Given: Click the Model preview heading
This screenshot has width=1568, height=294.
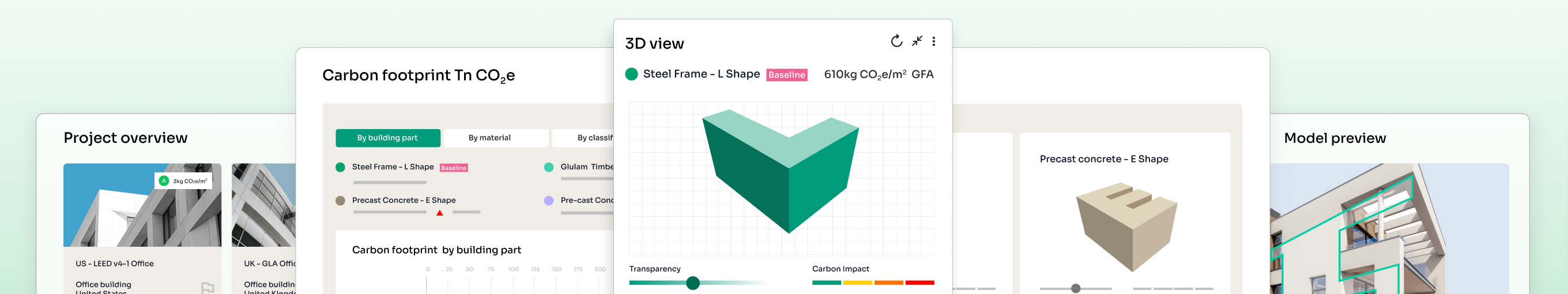Looking at the screenshot, I should (x=1335, y=138).
